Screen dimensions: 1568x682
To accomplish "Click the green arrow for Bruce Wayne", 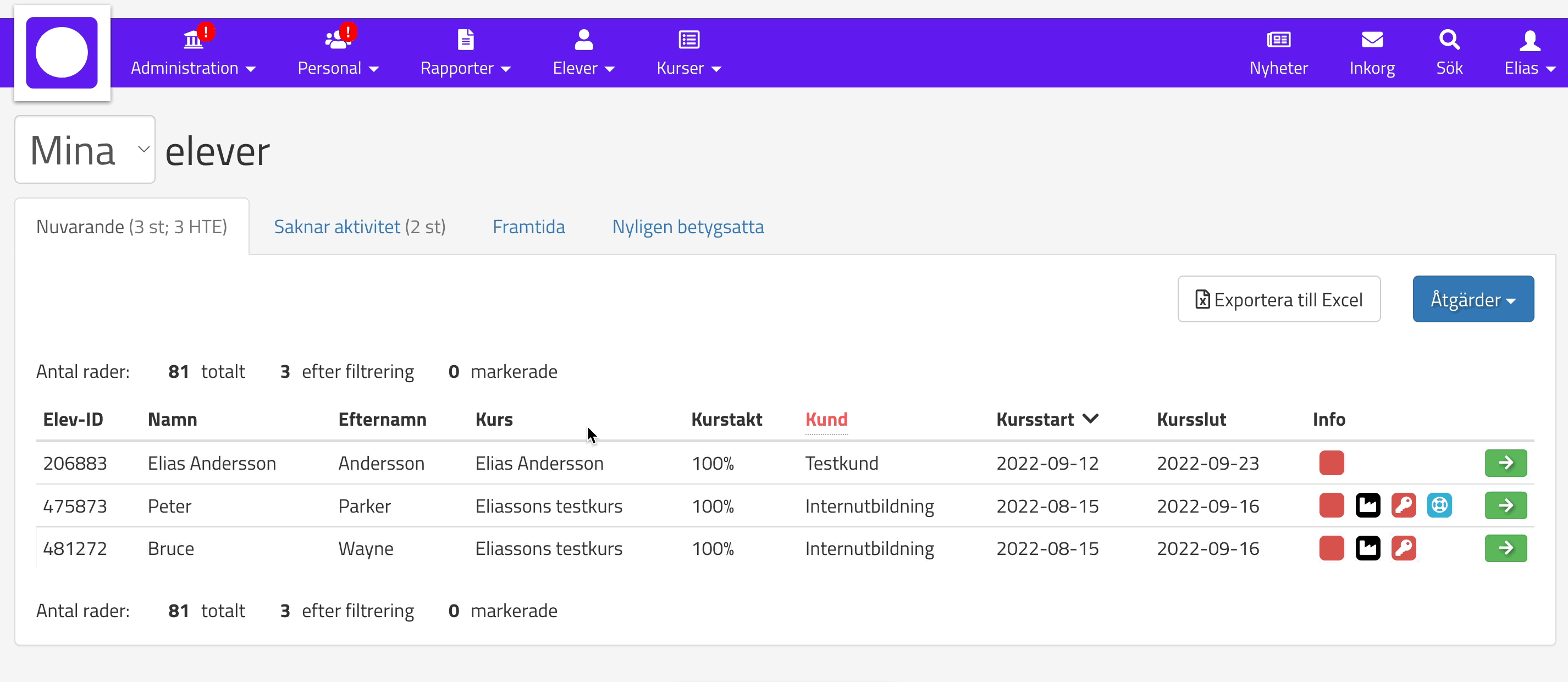I will point(1505,548).
